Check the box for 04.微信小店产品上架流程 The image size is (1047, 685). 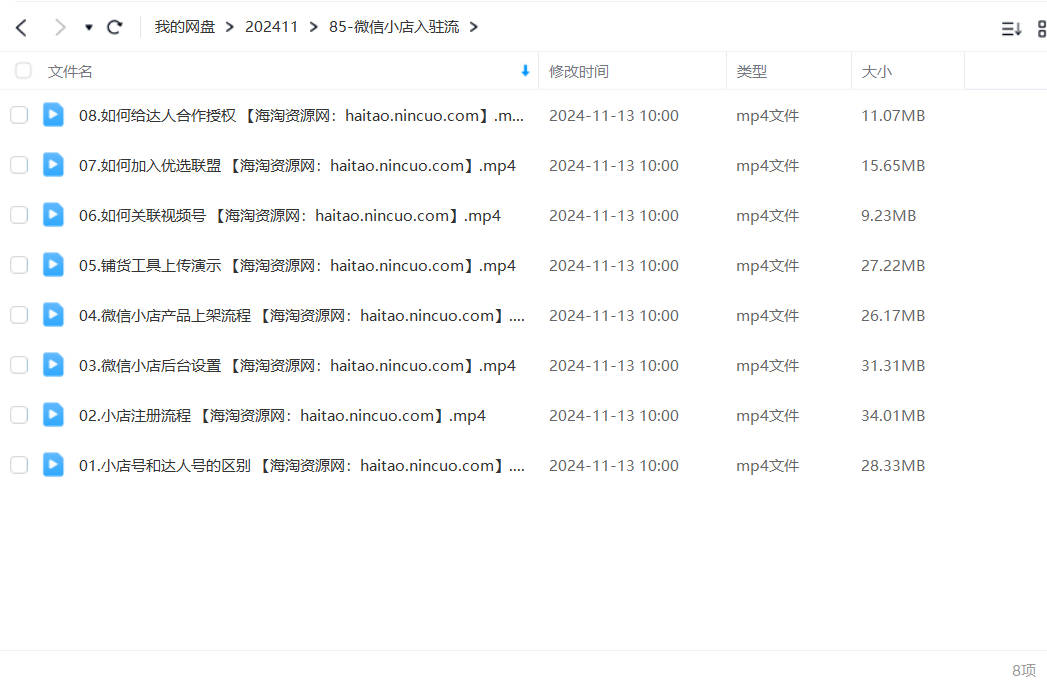(19, 315)
